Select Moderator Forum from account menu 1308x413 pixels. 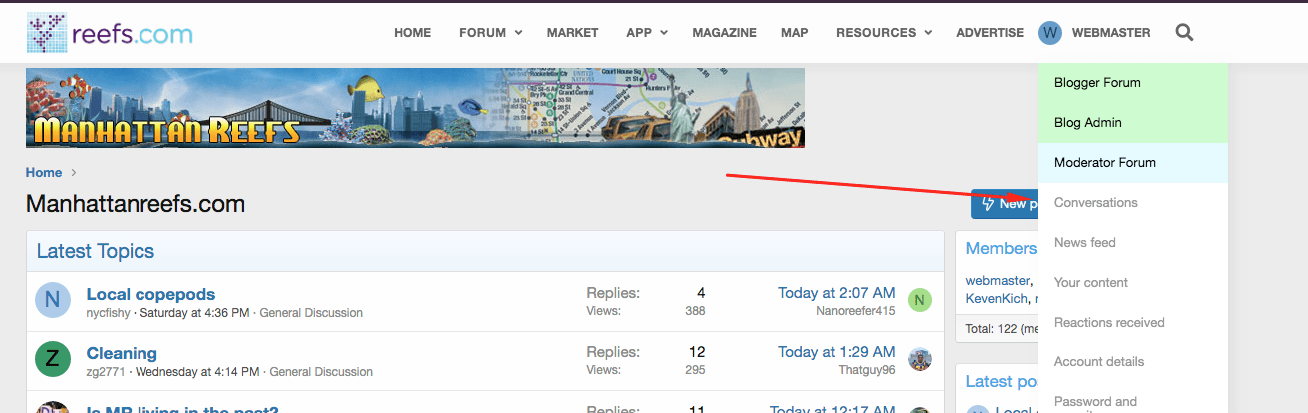(x=1104, y=162)
